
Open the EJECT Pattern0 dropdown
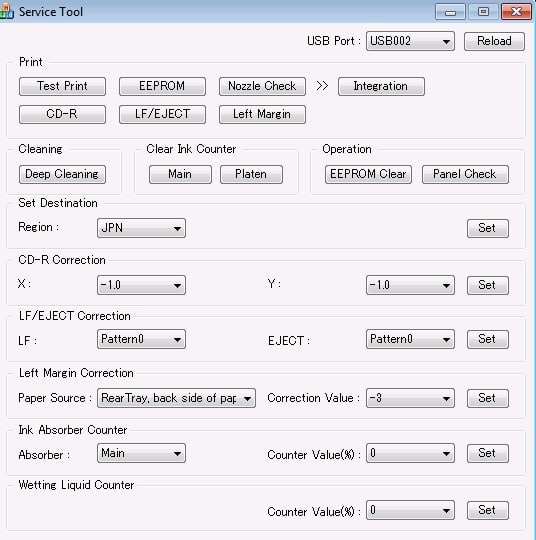tap(410, 339)
